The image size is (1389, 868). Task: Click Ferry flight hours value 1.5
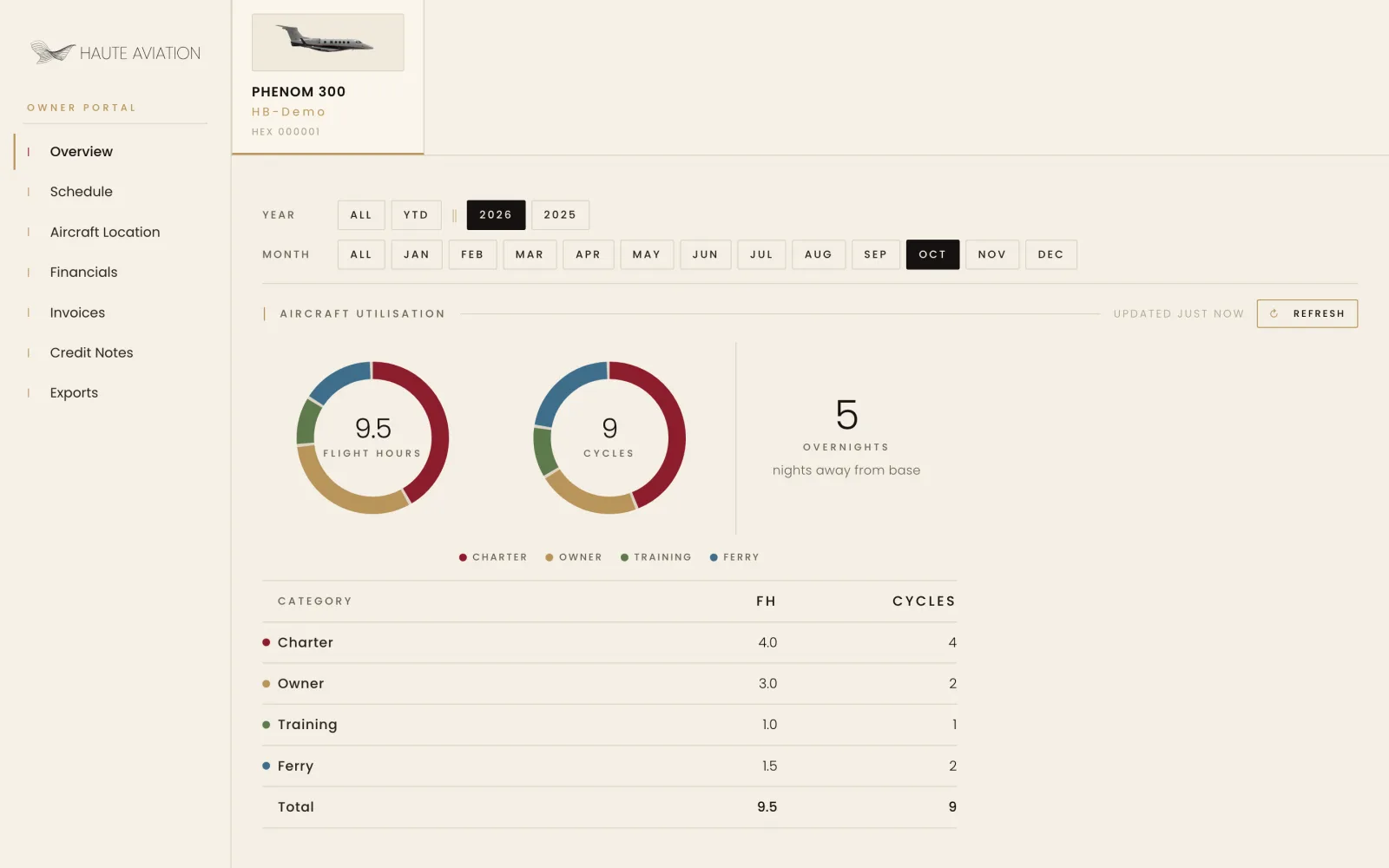coord(769,766)
